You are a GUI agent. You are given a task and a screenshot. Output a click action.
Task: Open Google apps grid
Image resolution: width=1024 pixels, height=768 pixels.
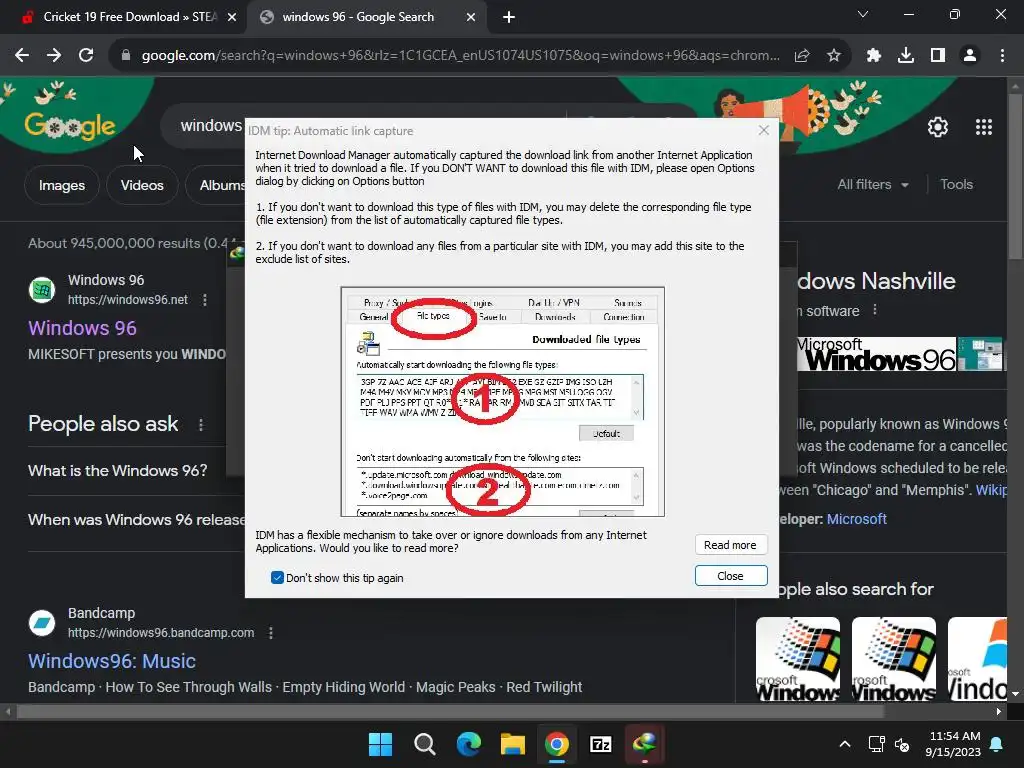[984, 127]
